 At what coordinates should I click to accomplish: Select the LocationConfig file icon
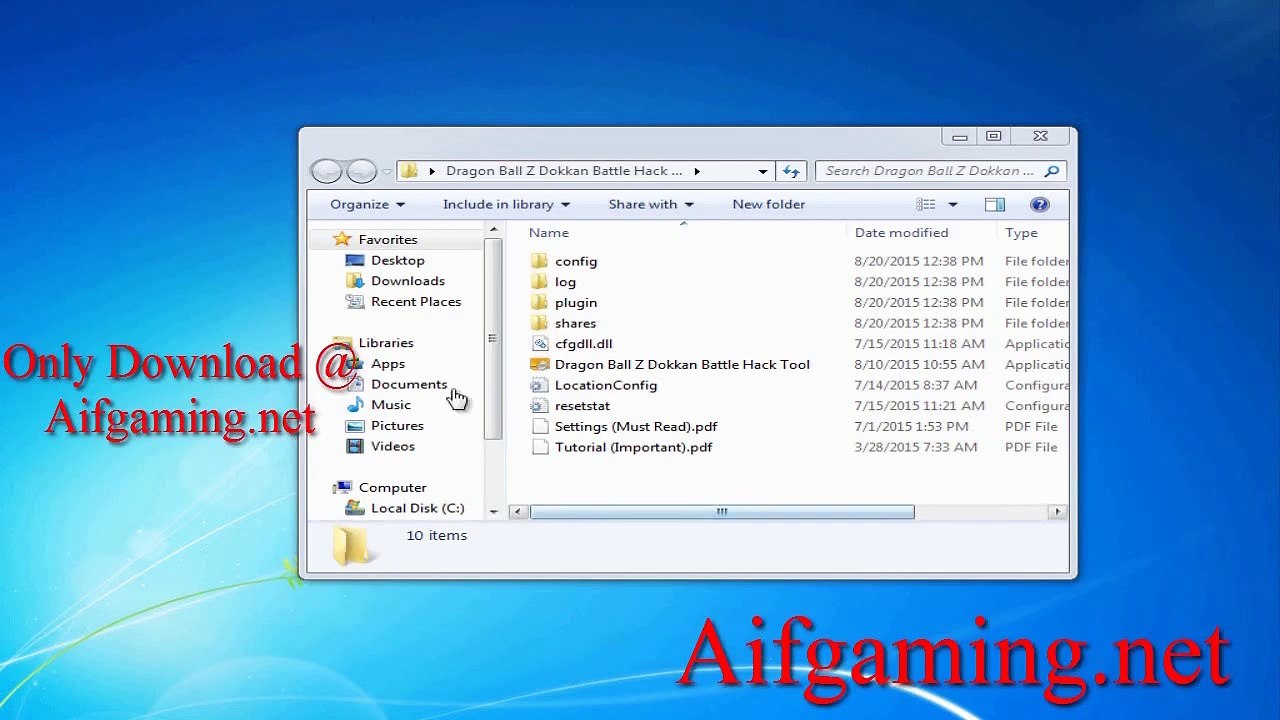tap(540, 385)
